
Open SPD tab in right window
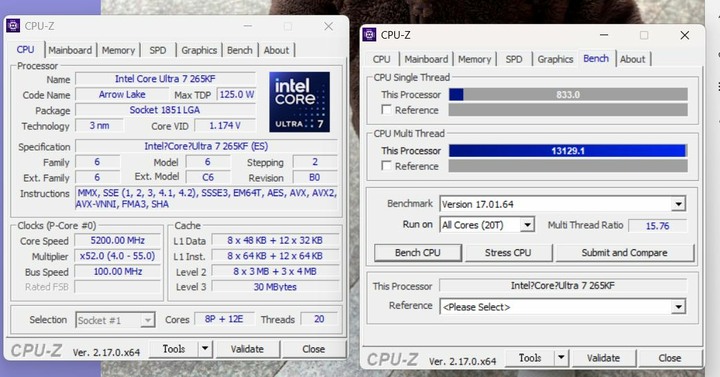click(x=514, y=59)
